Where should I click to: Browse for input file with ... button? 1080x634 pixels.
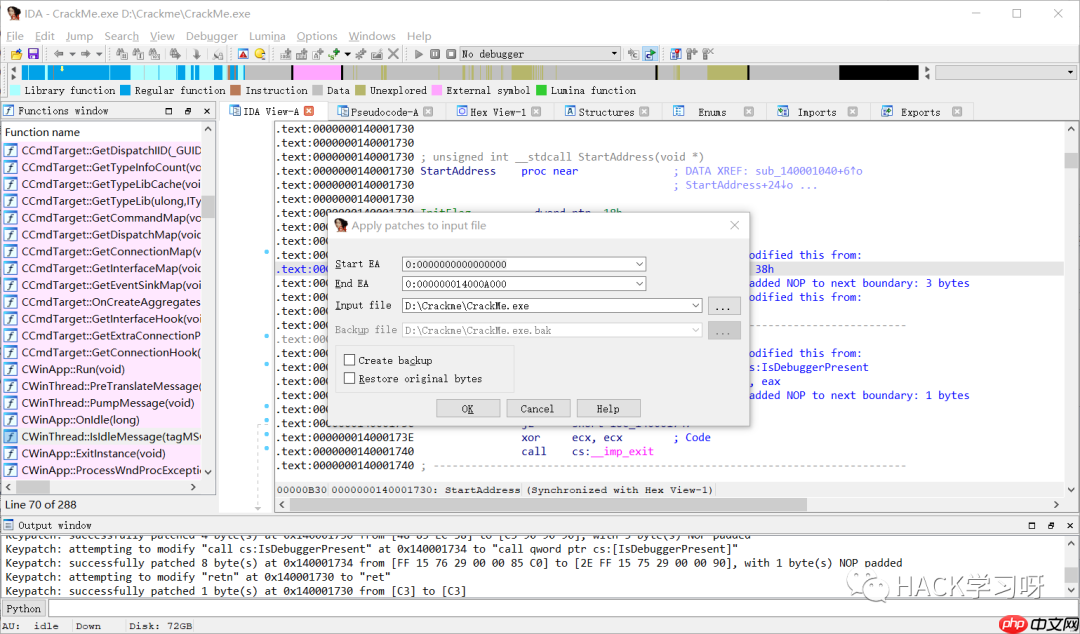[724, 306]
